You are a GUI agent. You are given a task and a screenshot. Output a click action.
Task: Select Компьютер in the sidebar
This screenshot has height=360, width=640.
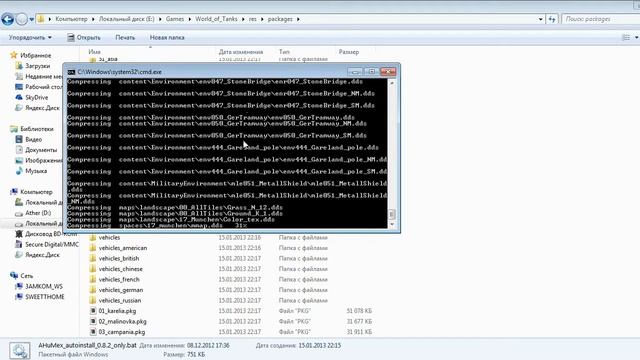pyautogui.click(x=36, y=192)
